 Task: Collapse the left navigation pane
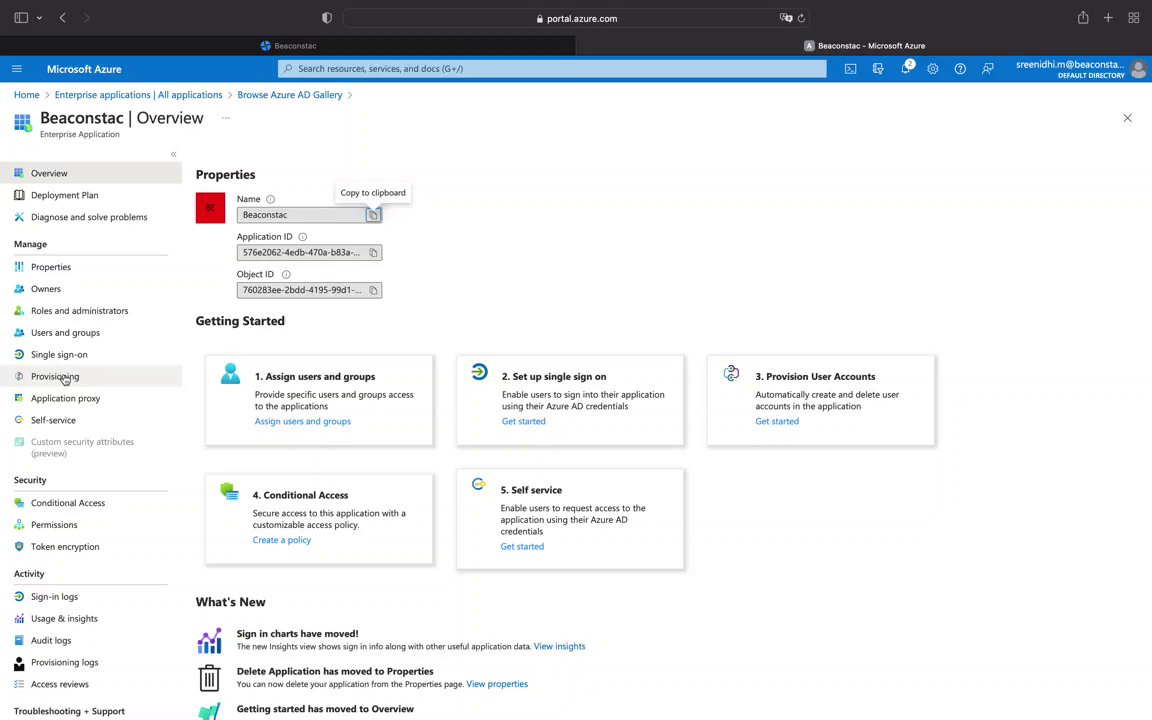click(x=173, y=154)
